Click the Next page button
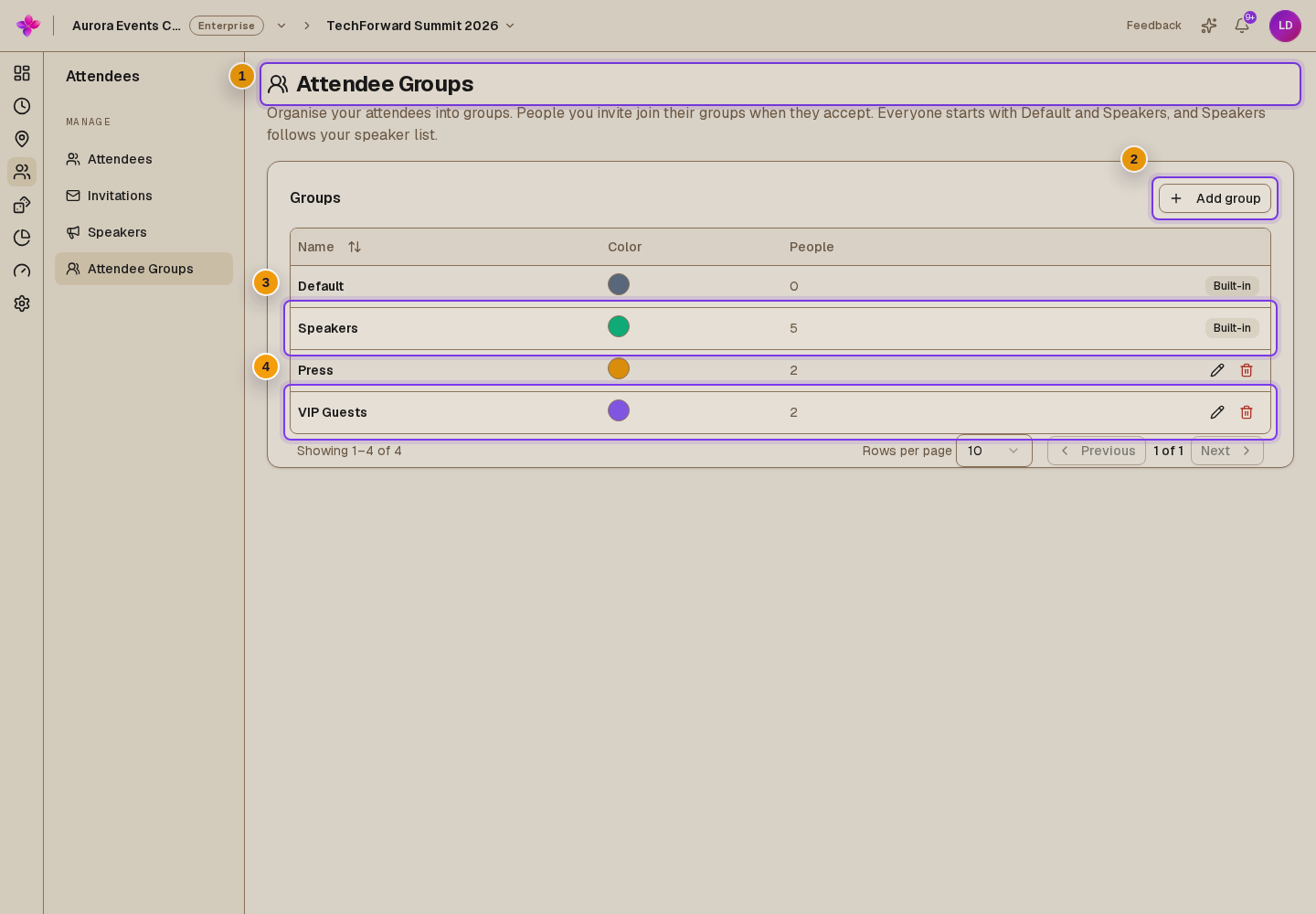Image resolution: width=1316 pixels, height=914 pixels. 1227,451
